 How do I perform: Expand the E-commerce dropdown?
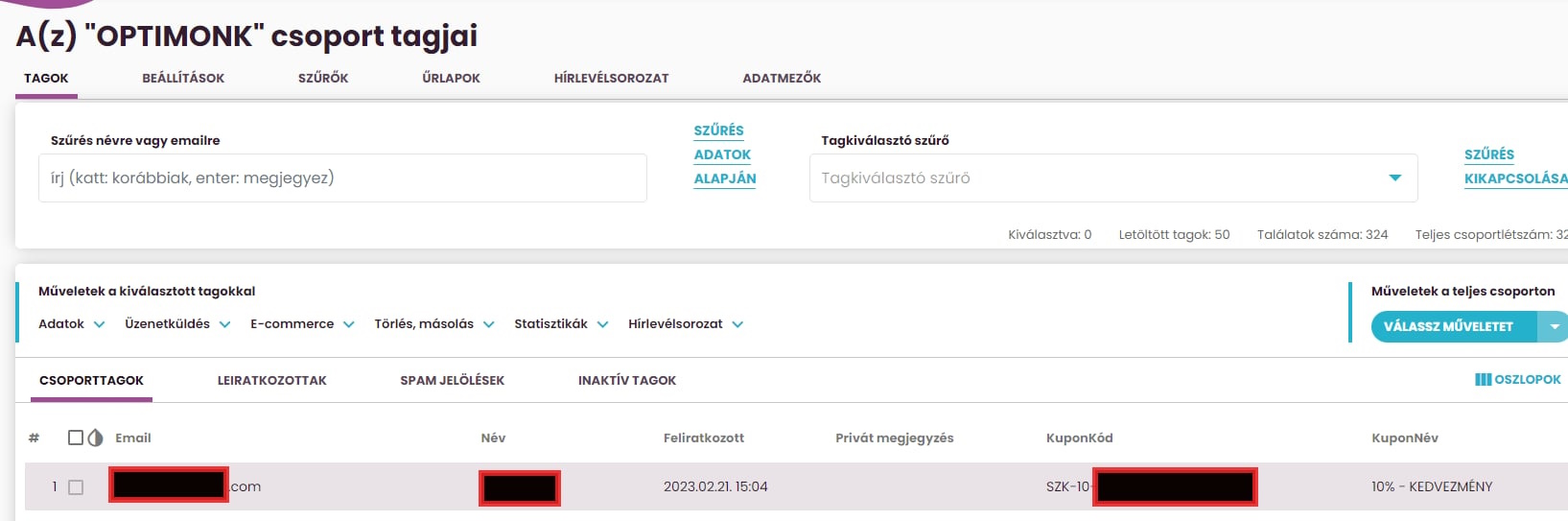302,324
